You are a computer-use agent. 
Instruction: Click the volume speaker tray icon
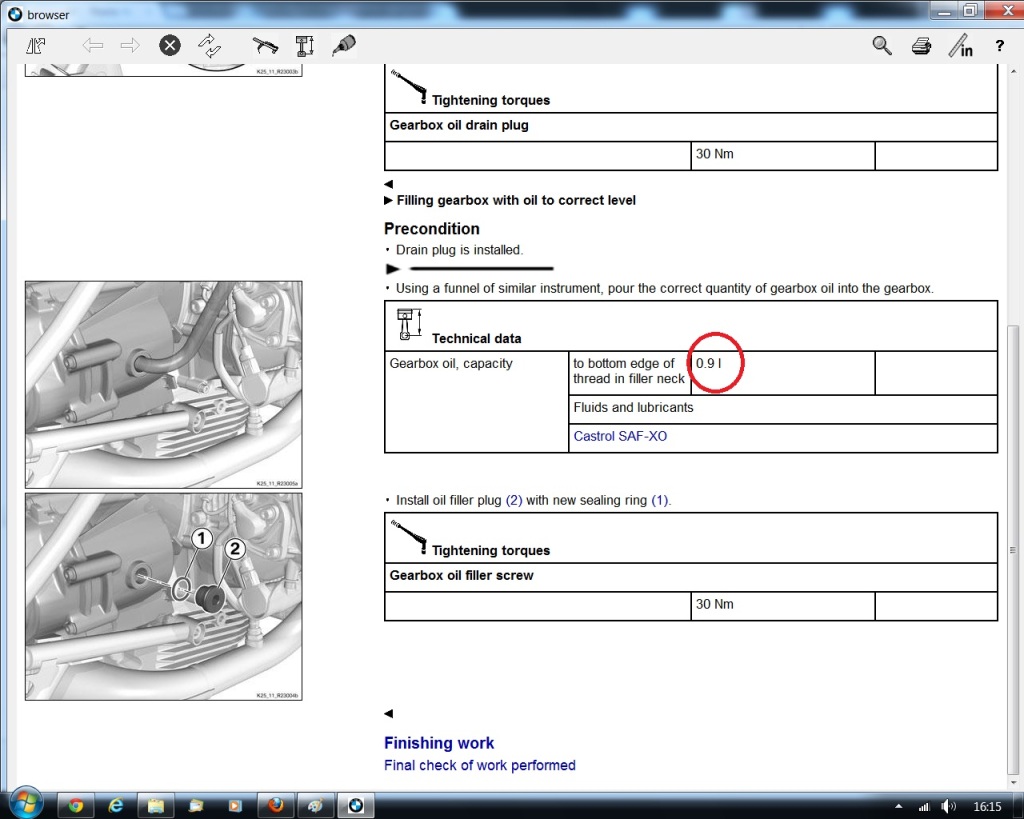(x=948, y=807)
